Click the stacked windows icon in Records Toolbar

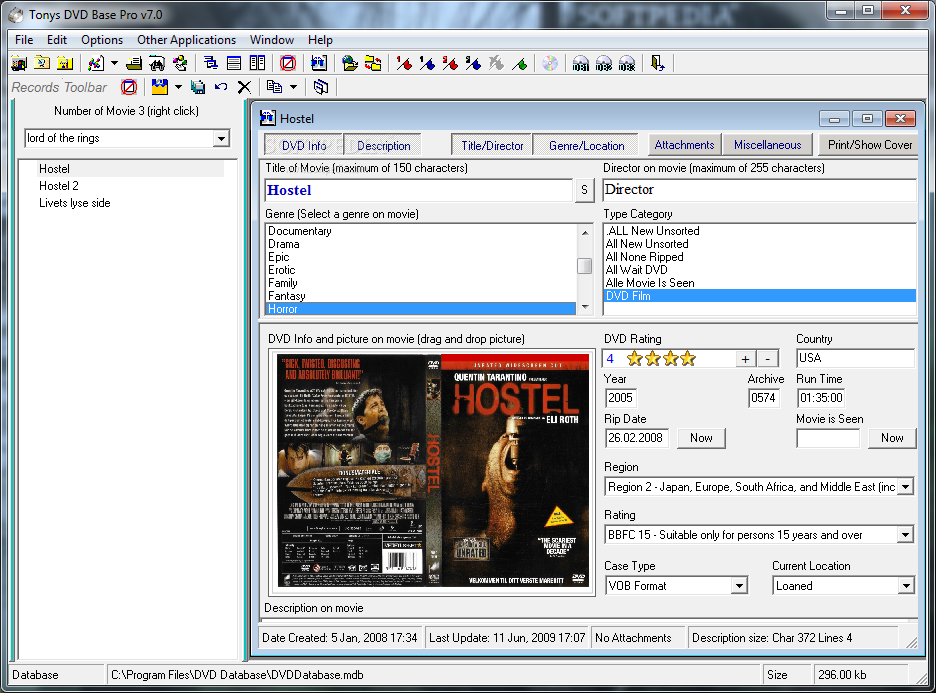point(321,87)
